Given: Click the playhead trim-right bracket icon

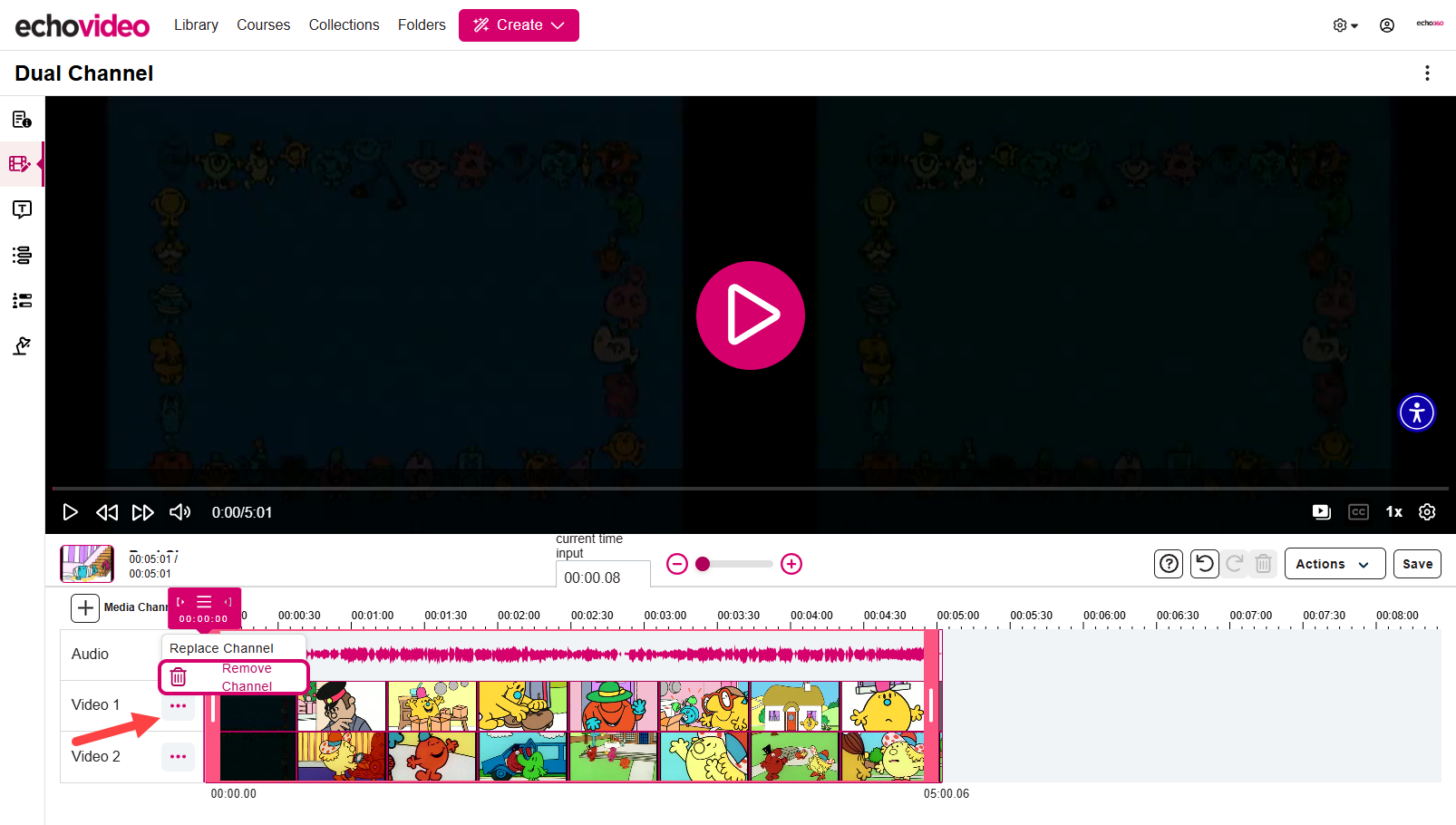Looking at the screenshot, I should pyautogui.click(x=228, y=602).
